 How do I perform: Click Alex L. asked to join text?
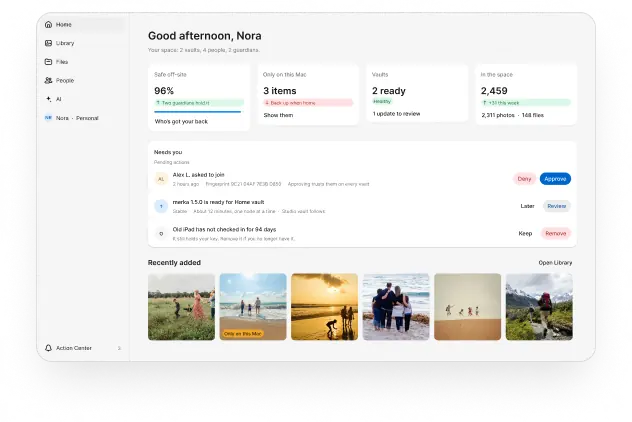(198, 175)
